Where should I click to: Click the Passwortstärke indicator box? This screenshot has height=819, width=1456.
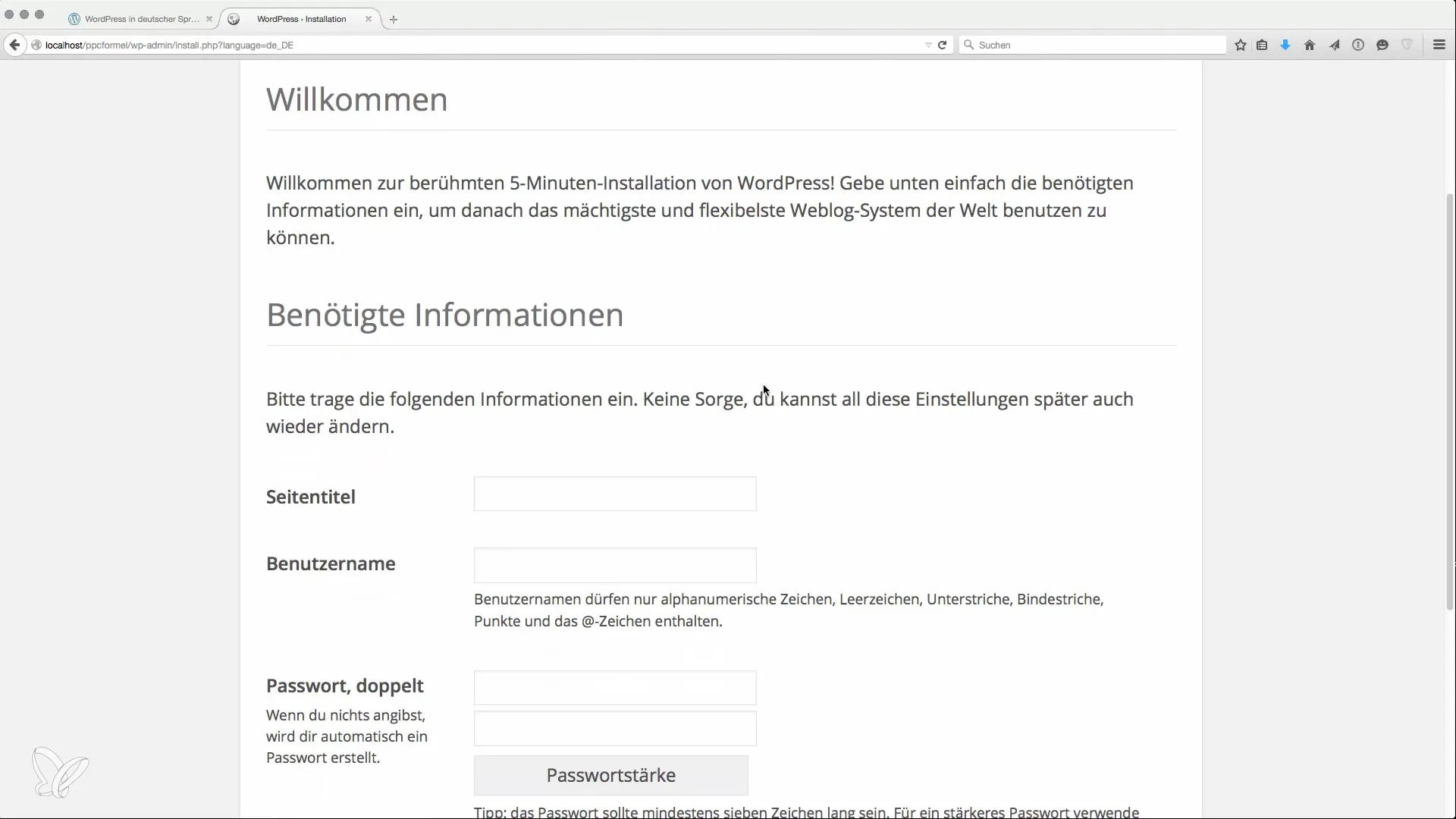click(611, 775)
